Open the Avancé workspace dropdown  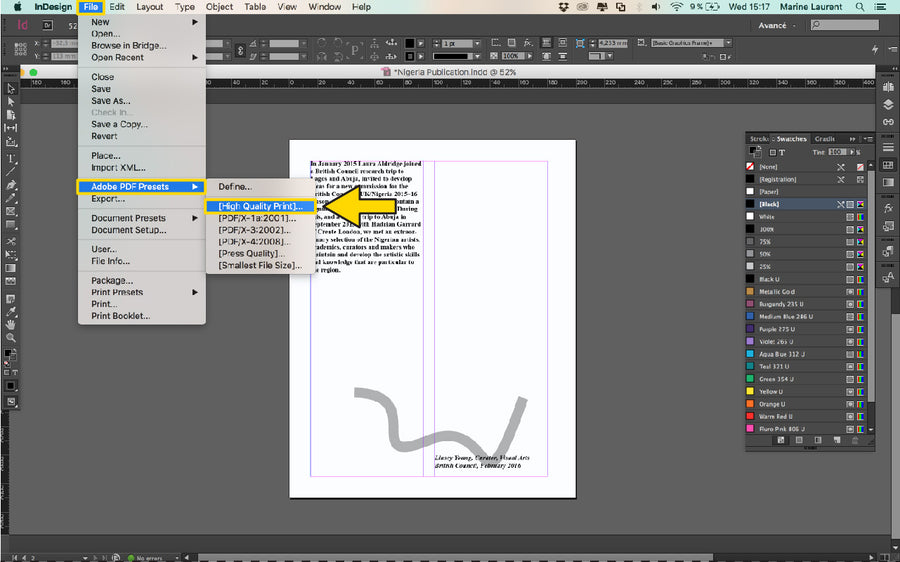(775, 25)
